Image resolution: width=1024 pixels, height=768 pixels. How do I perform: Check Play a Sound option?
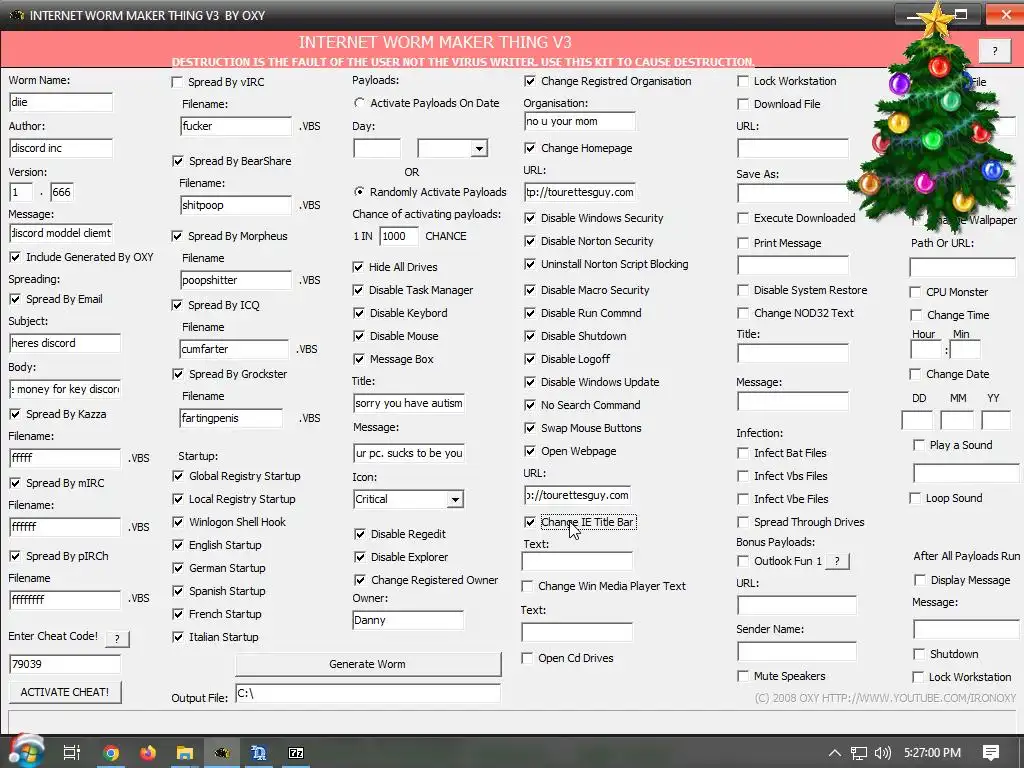919,445
